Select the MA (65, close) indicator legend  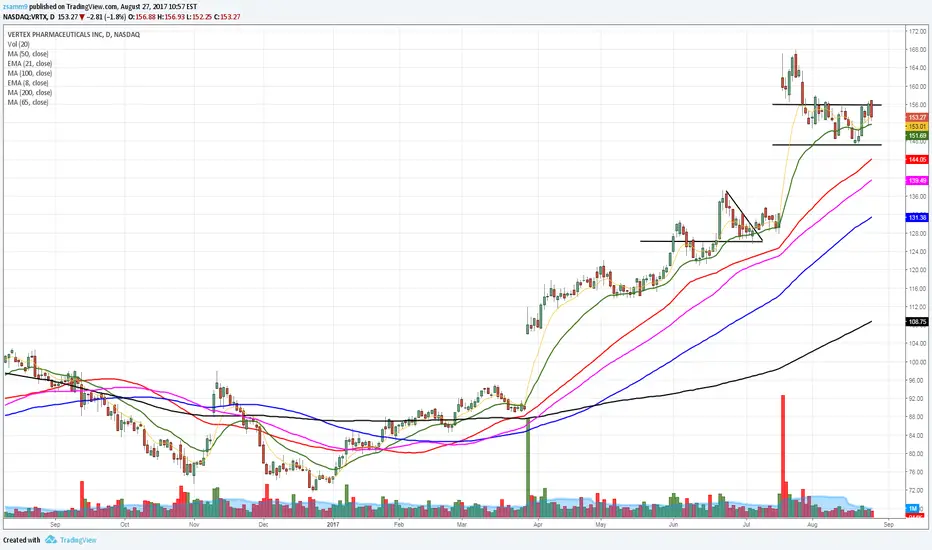[x=28, y=102]
